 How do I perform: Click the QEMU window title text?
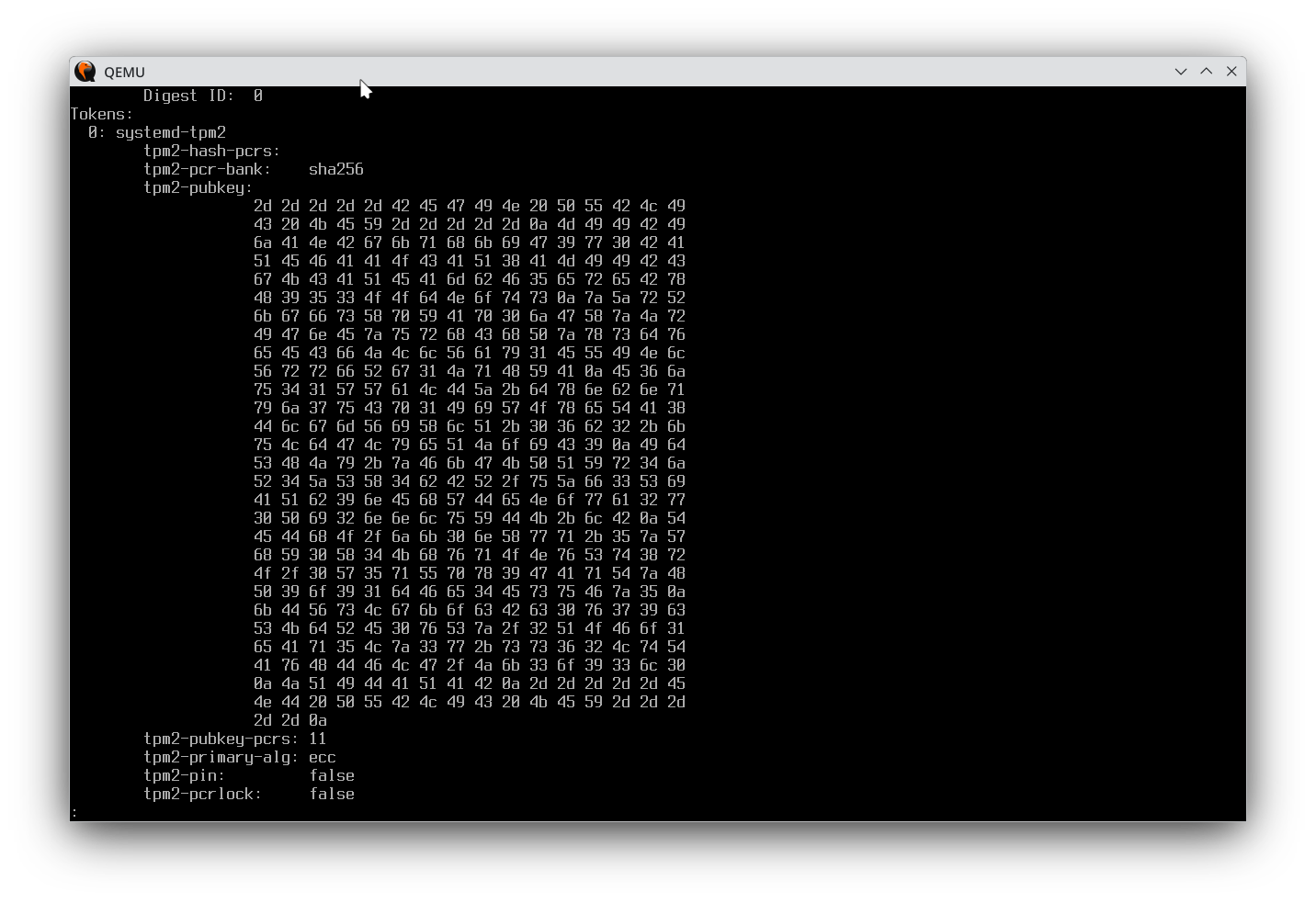(x=124, y=73)
